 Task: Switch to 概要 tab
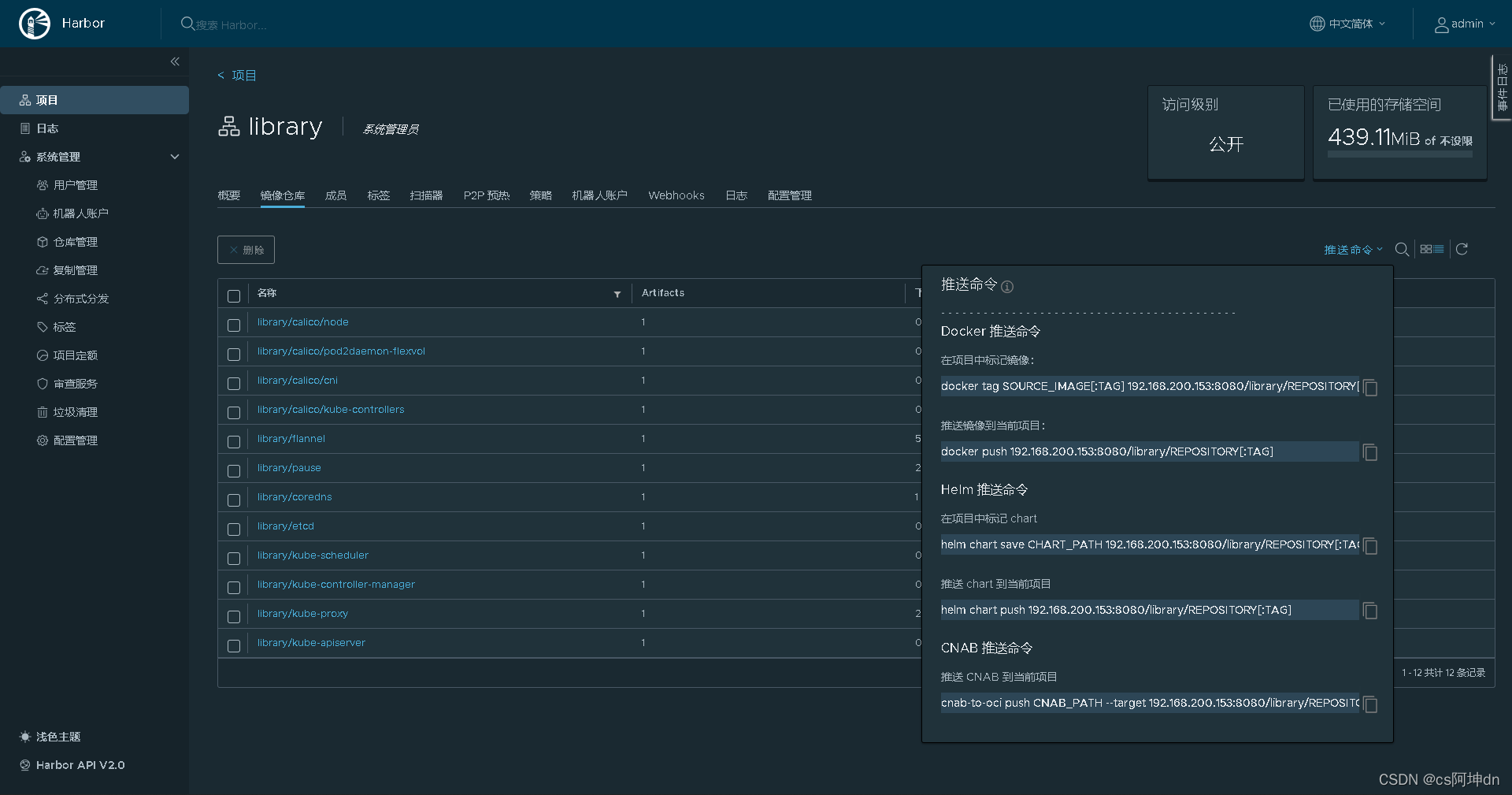pos(229,195)
